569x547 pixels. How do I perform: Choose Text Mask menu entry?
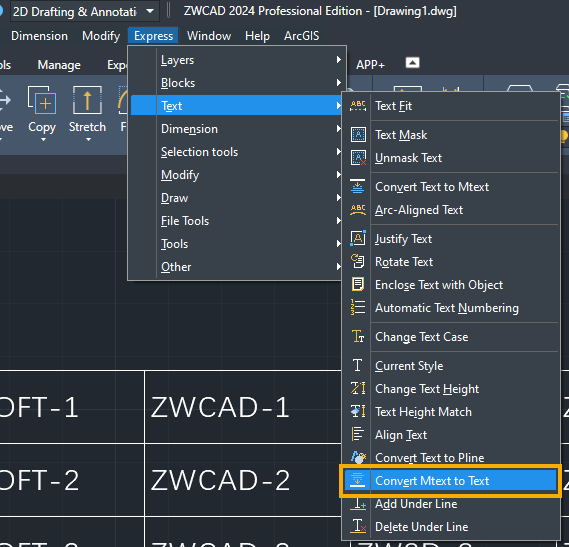pyautogui.click(x=451, y=135)
